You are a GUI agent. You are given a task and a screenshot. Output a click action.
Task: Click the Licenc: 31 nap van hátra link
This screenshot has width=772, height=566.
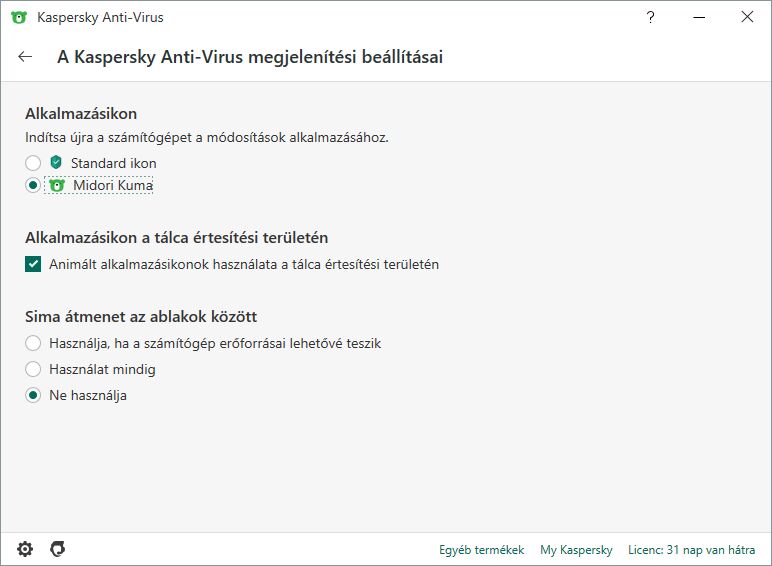[692, 550]
